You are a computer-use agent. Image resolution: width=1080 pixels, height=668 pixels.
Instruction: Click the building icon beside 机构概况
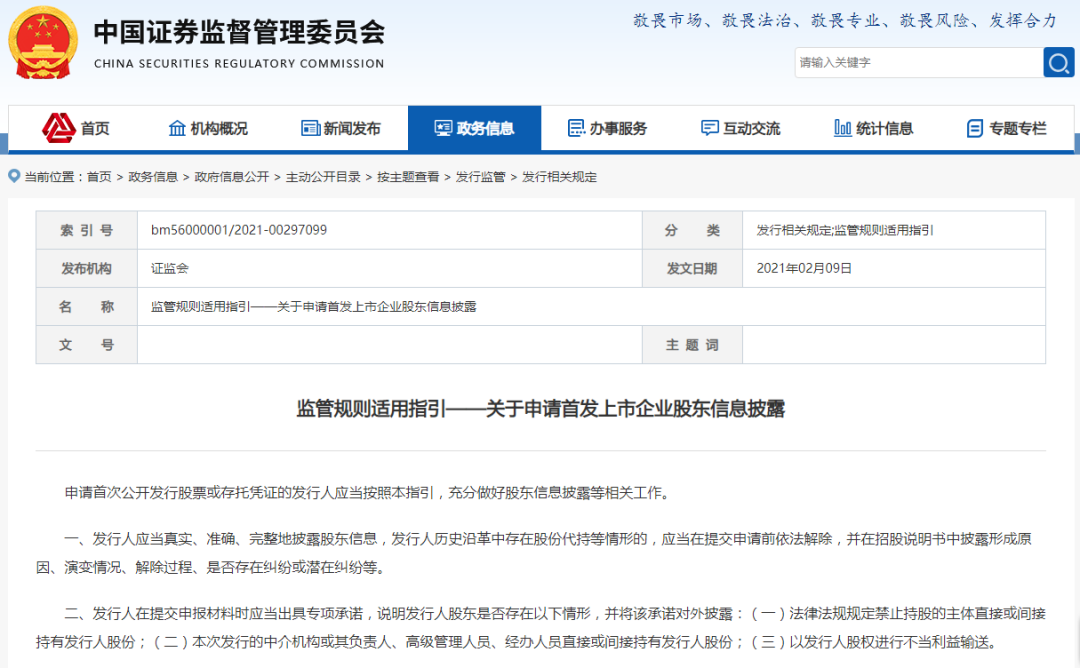pos(177,128)
